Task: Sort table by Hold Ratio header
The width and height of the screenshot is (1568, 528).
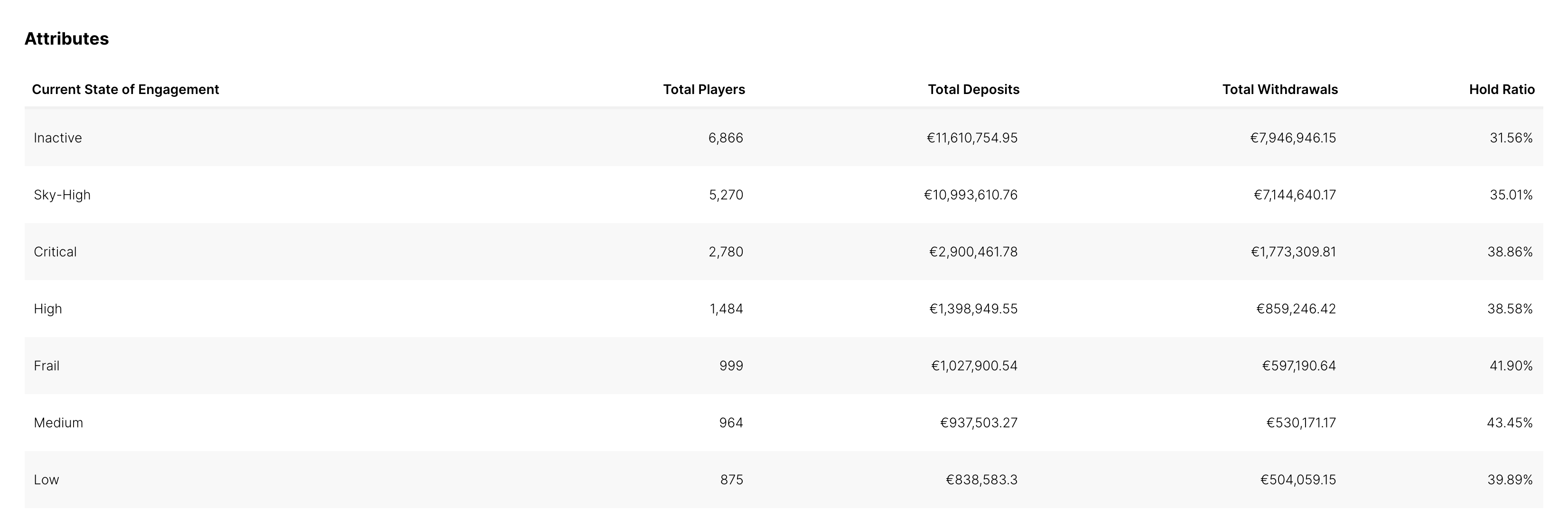Action: pyautogui.click(x=1501, y=90)
